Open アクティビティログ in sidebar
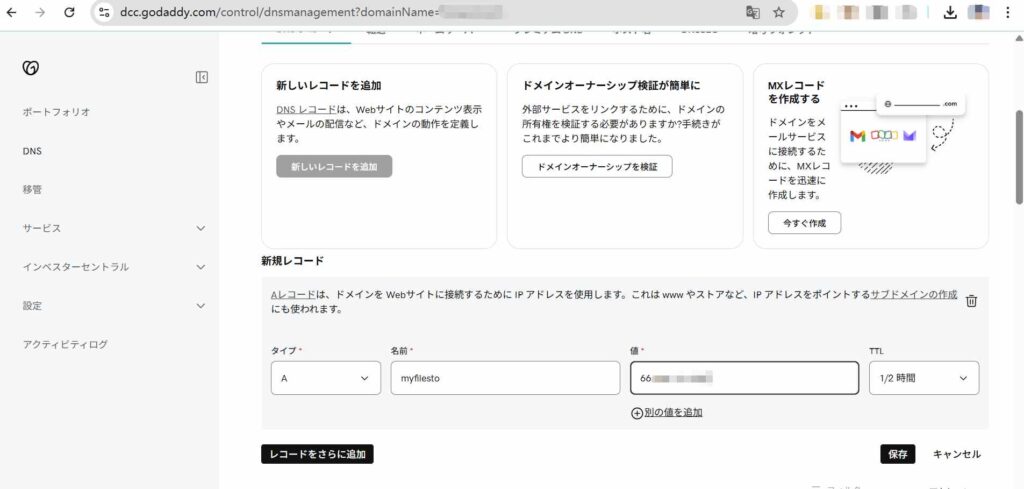 click(x=65, y=344)
